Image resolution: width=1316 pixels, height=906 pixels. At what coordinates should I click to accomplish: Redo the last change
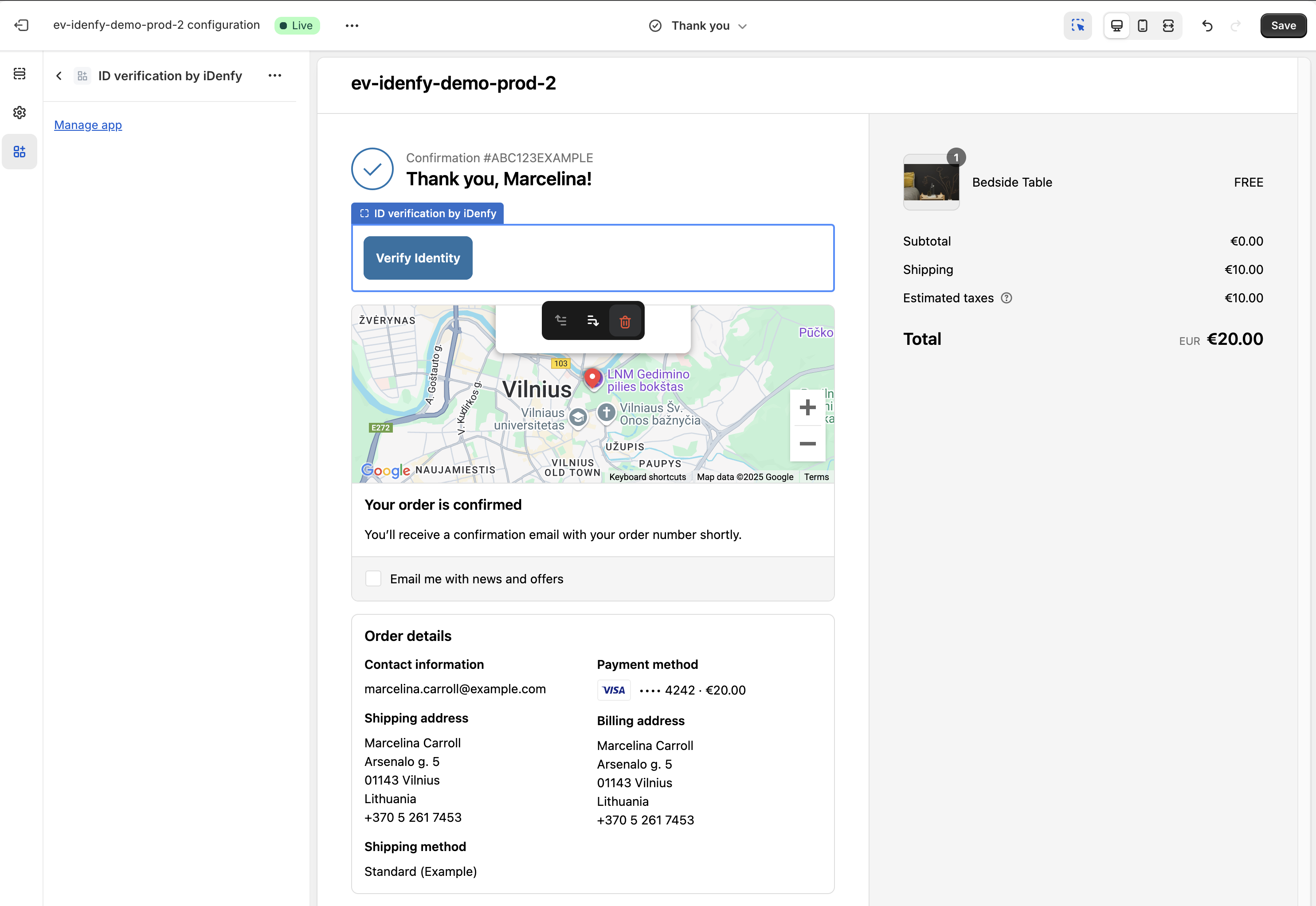pyautogui.click(x=1235, y=26)
